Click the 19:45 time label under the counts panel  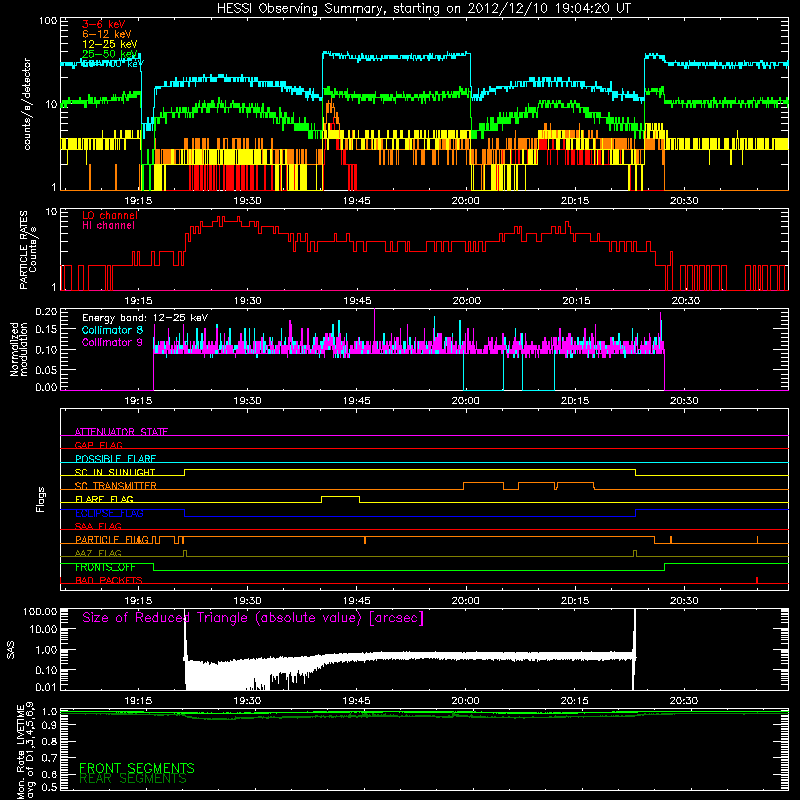(357, 201)
